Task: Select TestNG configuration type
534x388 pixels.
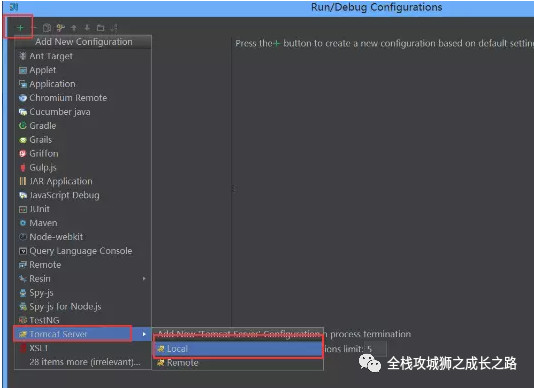Action: click(83, 320)
